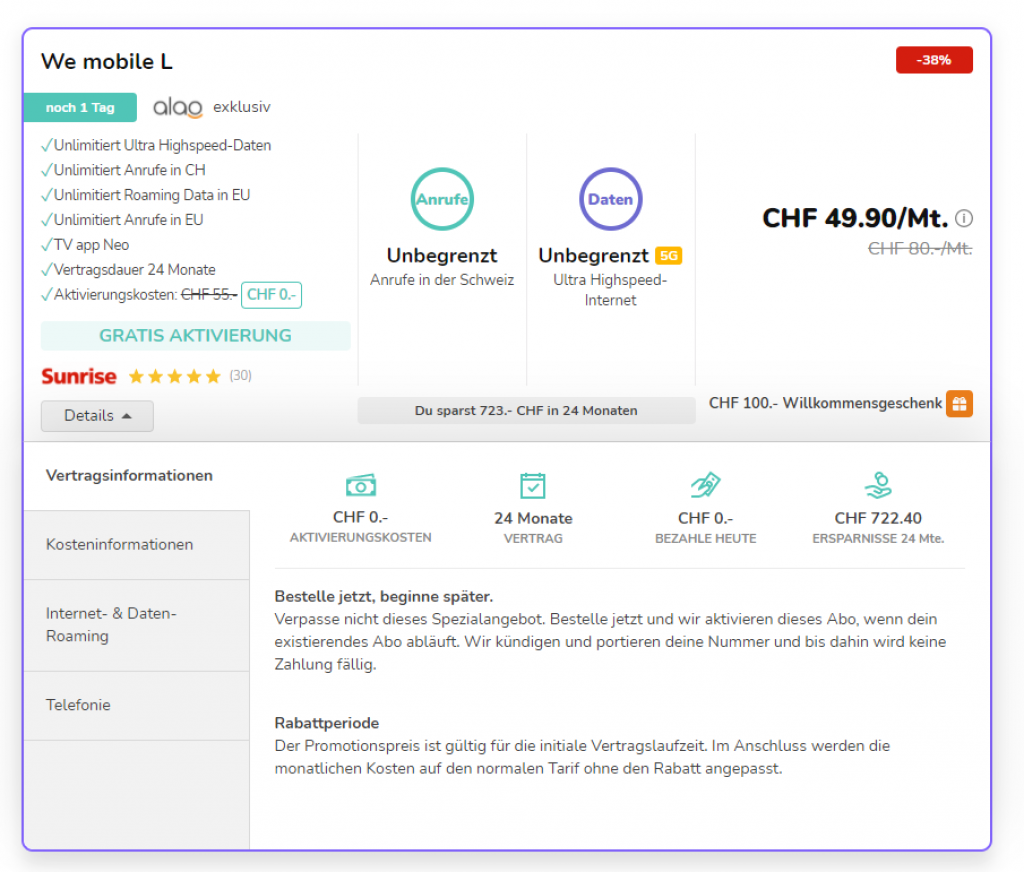Click the Anrufe circle icon

click(x=442, y=199)
